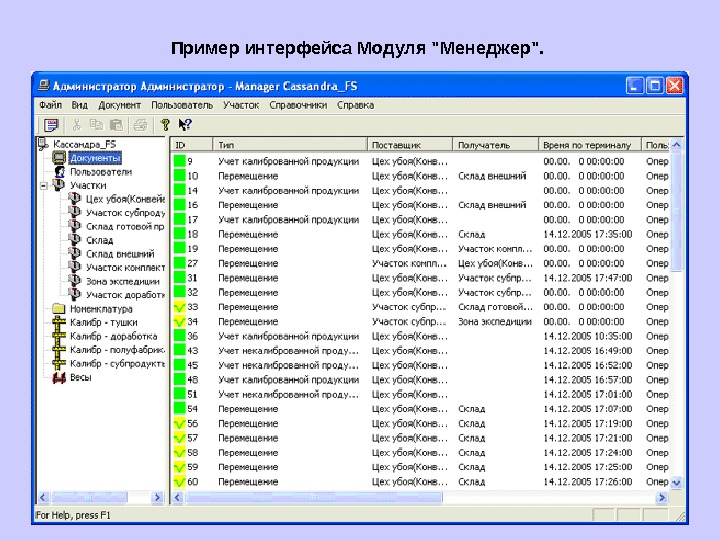Click the Cut scissors toolbar icon
Image resolution: width=720 pixels, height=540 pixels.
click(77, 124)
